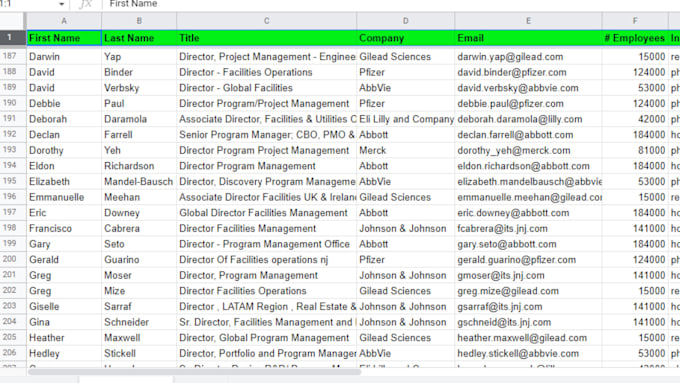The image size is (680, 383).
Task: Click the last name cell Mandel-Bausch
Action: point(139,182)
